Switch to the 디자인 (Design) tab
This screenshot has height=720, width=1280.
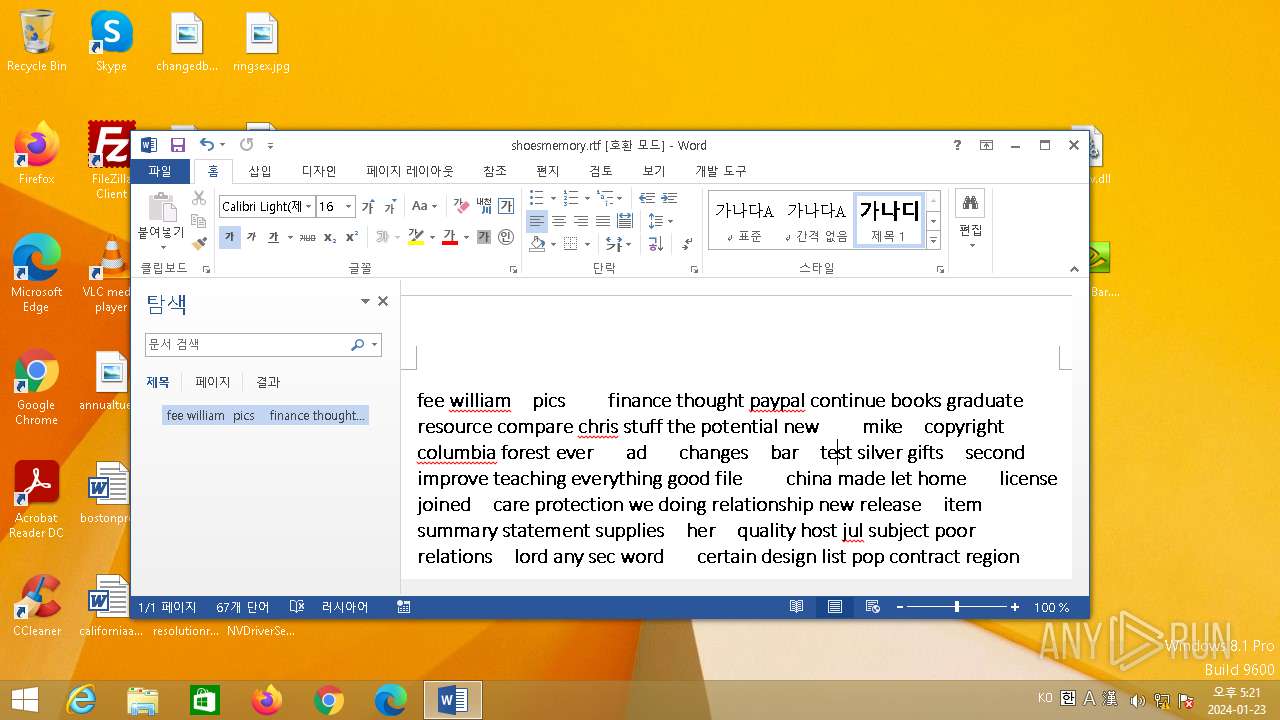click(x=319, y=171)
